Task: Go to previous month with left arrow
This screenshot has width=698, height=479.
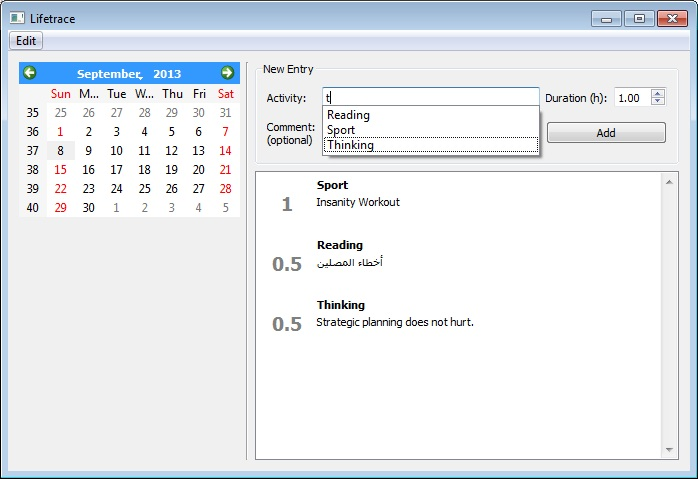Action: click(x=30, y=73)
